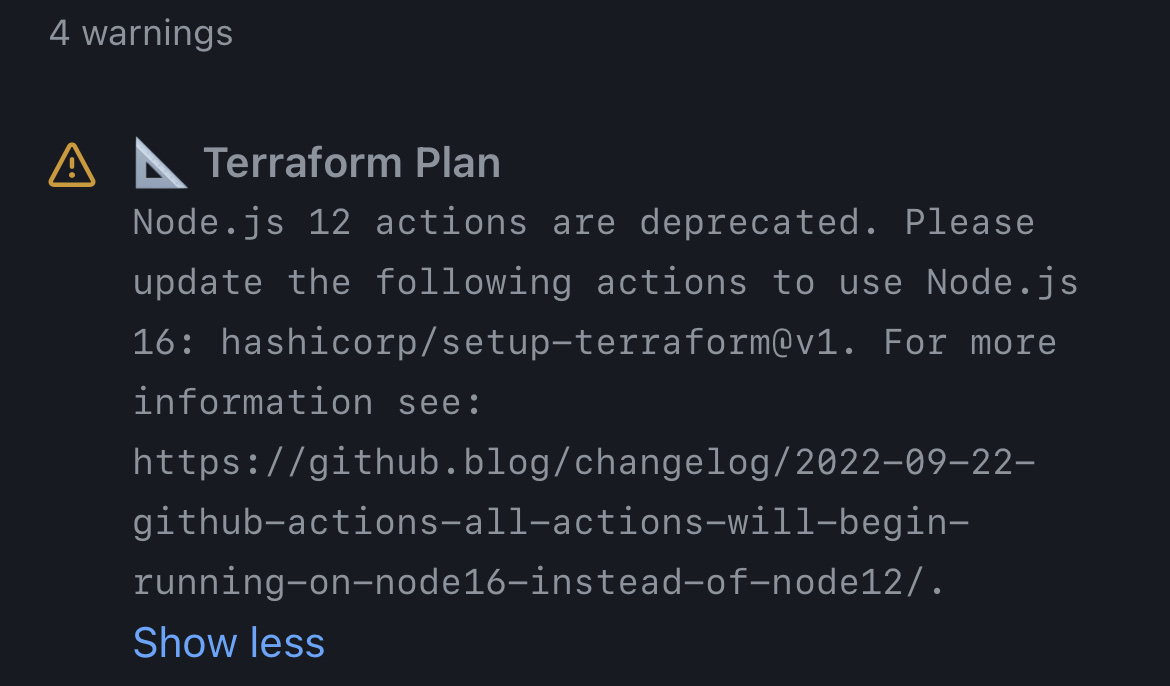This screenshot has width=1170, height=686.
Task: Click "16:" at the start of third line
Action: (x=163, y=343)
